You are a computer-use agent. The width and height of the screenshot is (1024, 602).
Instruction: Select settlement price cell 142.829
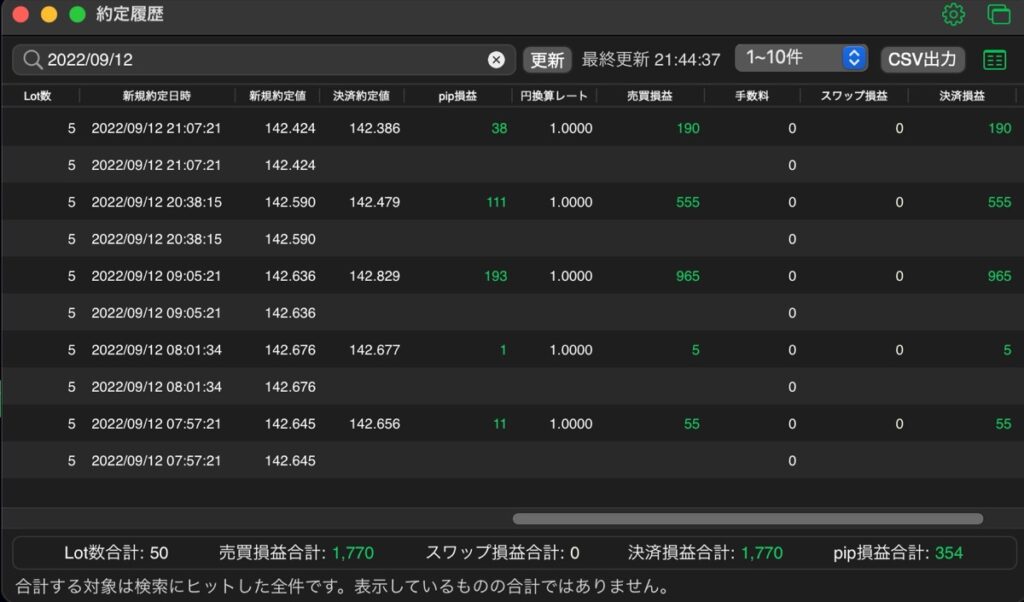[374, 276]
